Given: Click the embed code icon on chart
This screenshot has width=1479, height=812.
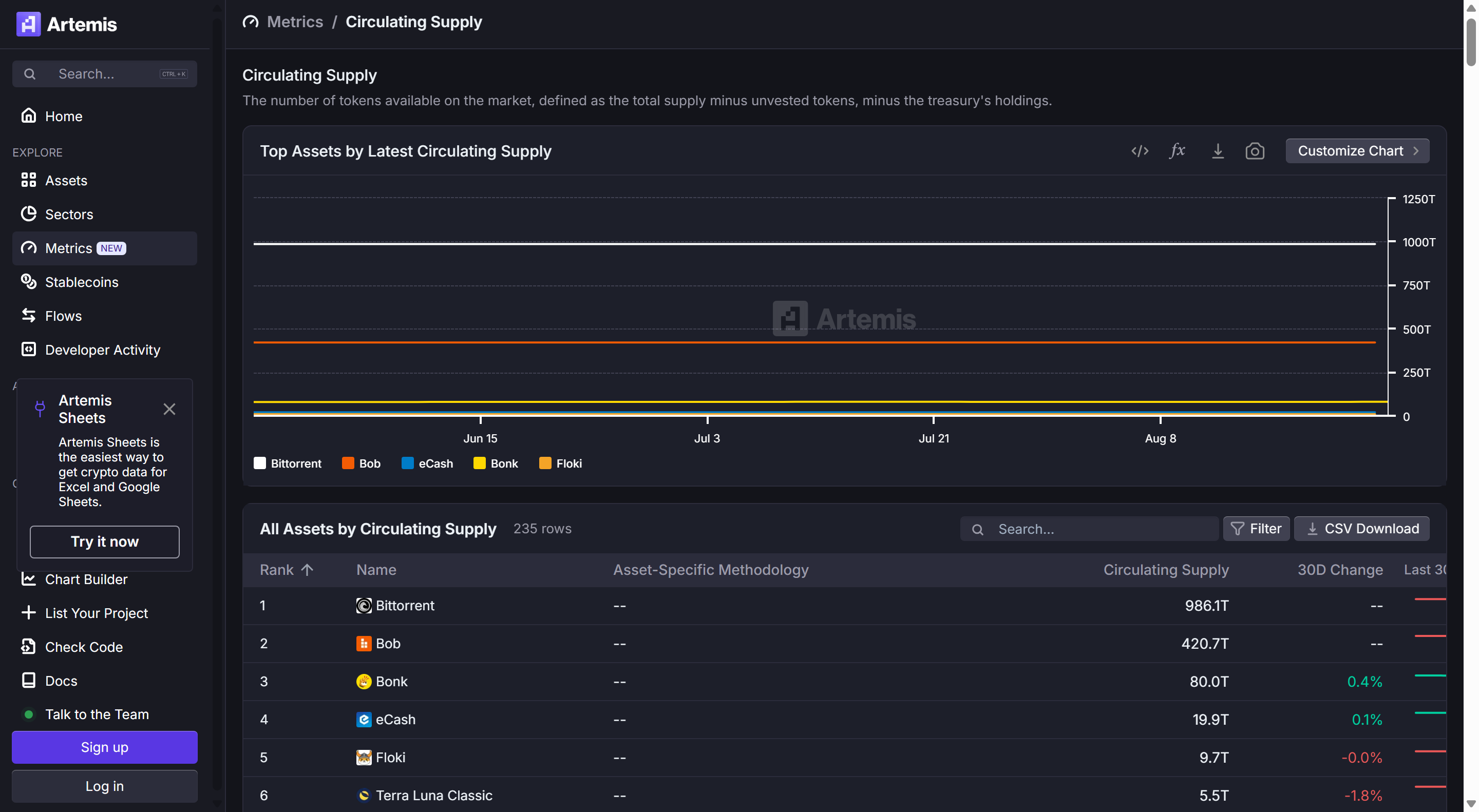Looking at the screenshot, I should click(1140, 151).
